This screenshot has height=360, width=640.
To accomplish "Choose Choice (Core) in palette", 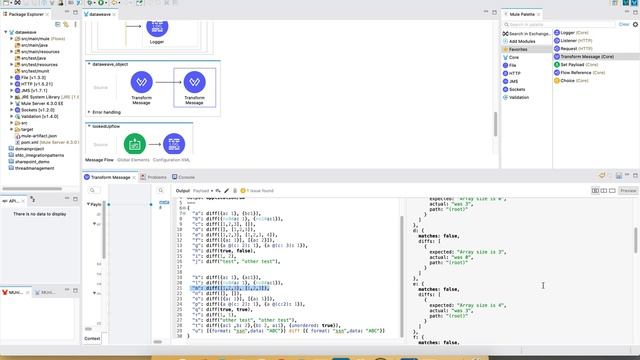I will 571,81.
